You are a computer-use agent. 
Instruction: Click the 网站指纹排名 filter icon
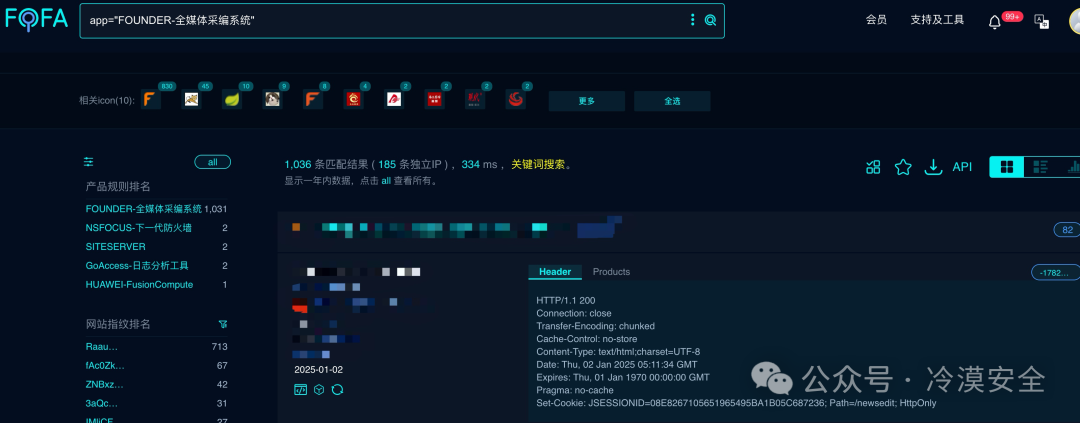[x=222, y=324]
